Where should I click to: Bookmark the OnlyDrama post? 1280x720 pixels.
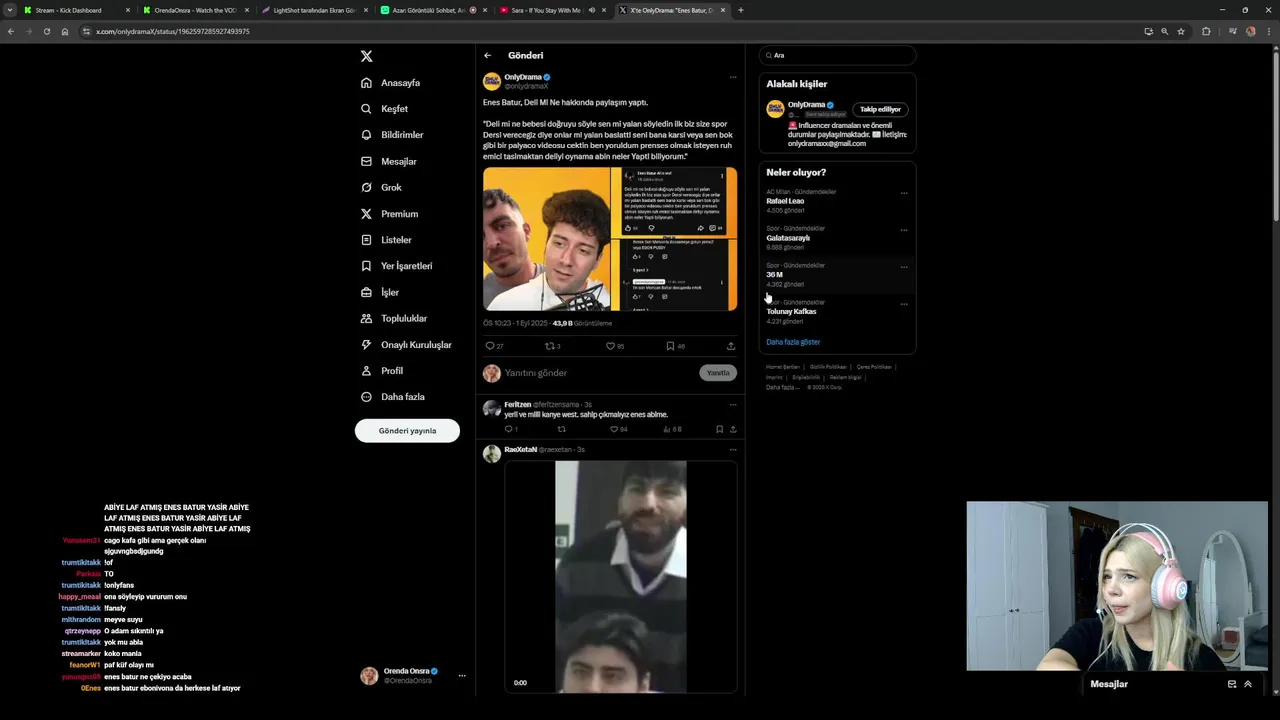click(675, 346)
